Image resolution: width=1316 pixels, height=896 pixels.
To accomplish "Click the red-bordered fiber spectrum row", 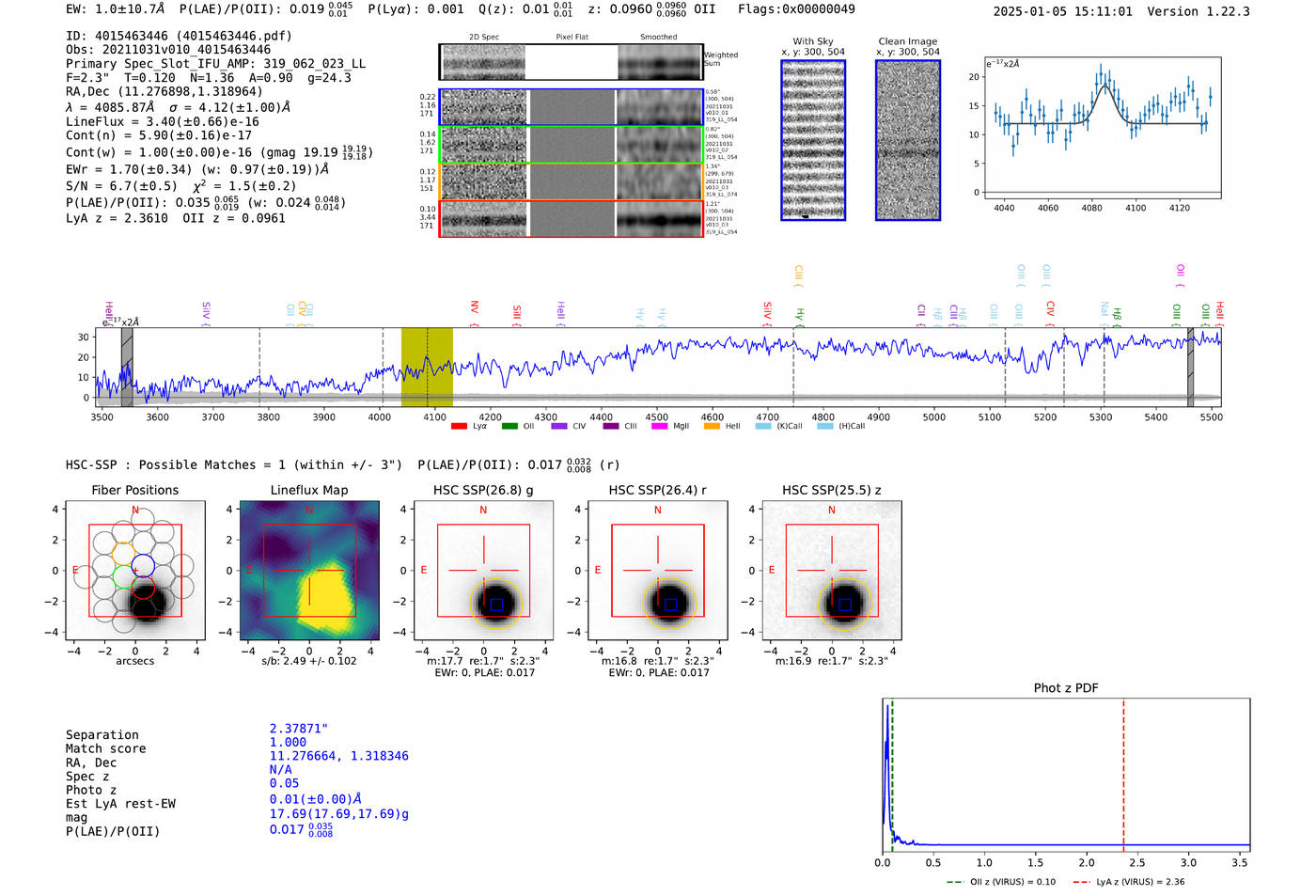I will pyautogui.click(x=571, y=219).
